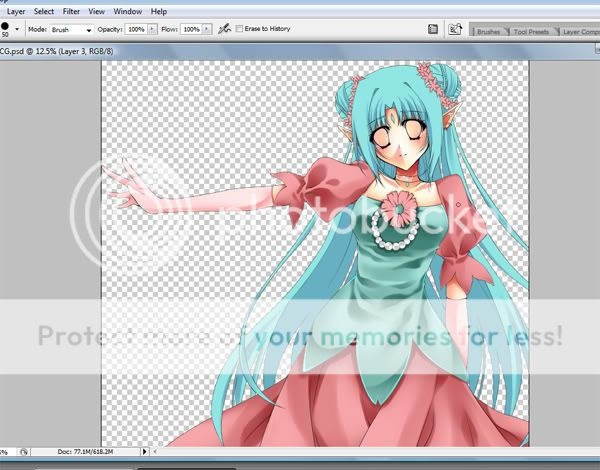The width and height of the screenshot is (600, 470).
Task: Click the document title bar text Layer 3, RGB/8
Action: tap(86, 51)
